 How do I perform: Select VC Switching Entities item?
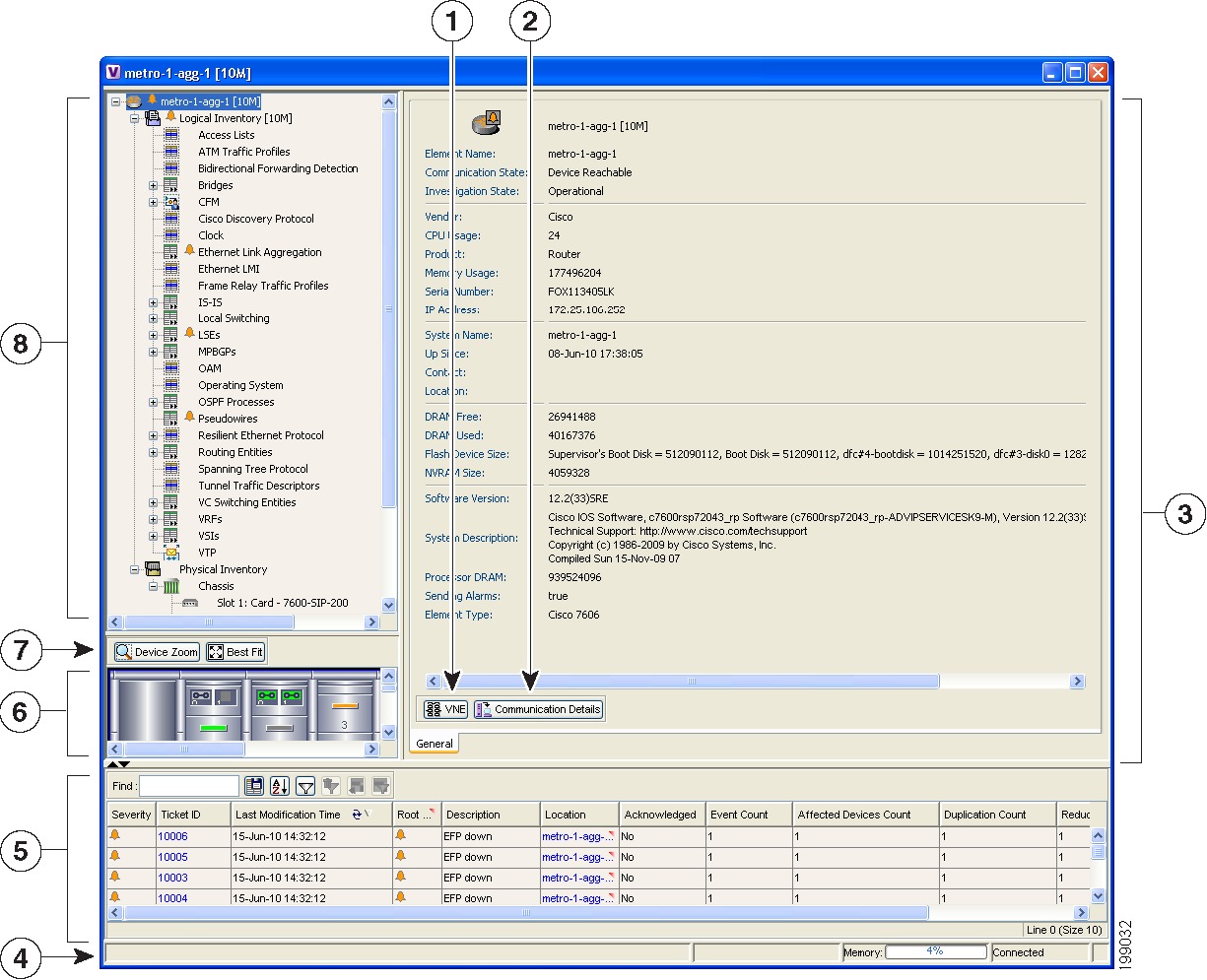click(247, 502)
